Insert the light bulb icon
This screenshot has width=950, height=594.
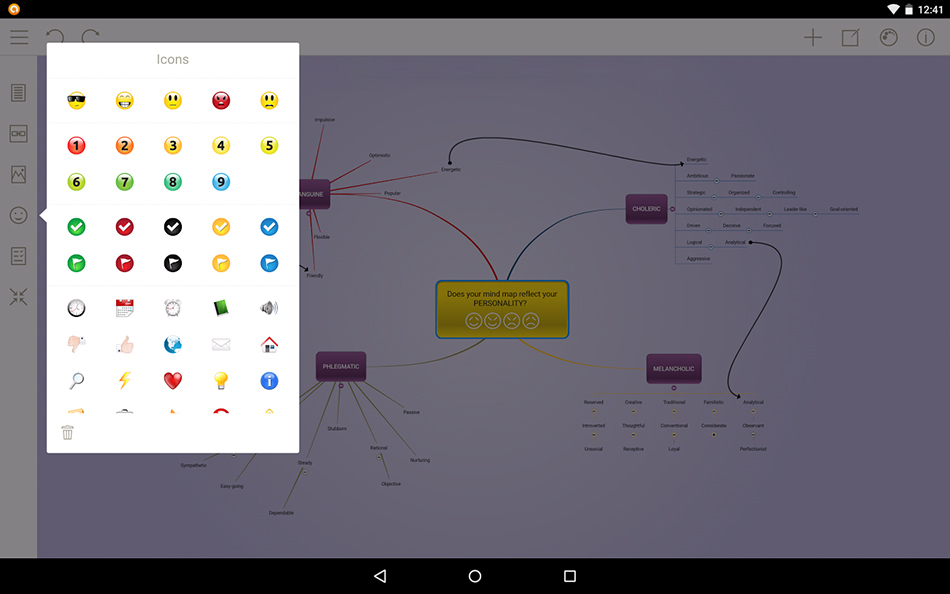(221, 381)
